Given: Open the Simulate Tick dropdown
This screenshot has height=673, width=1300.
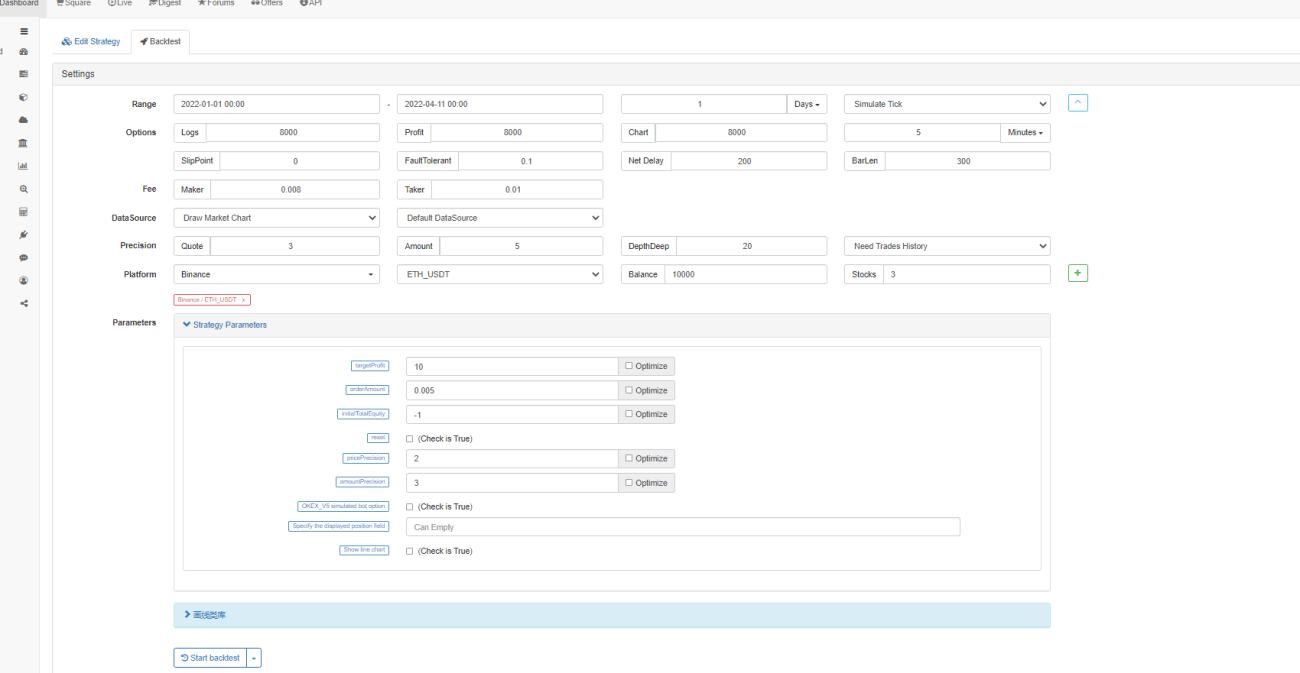Looking at the screenshot, I should [947, 104].
